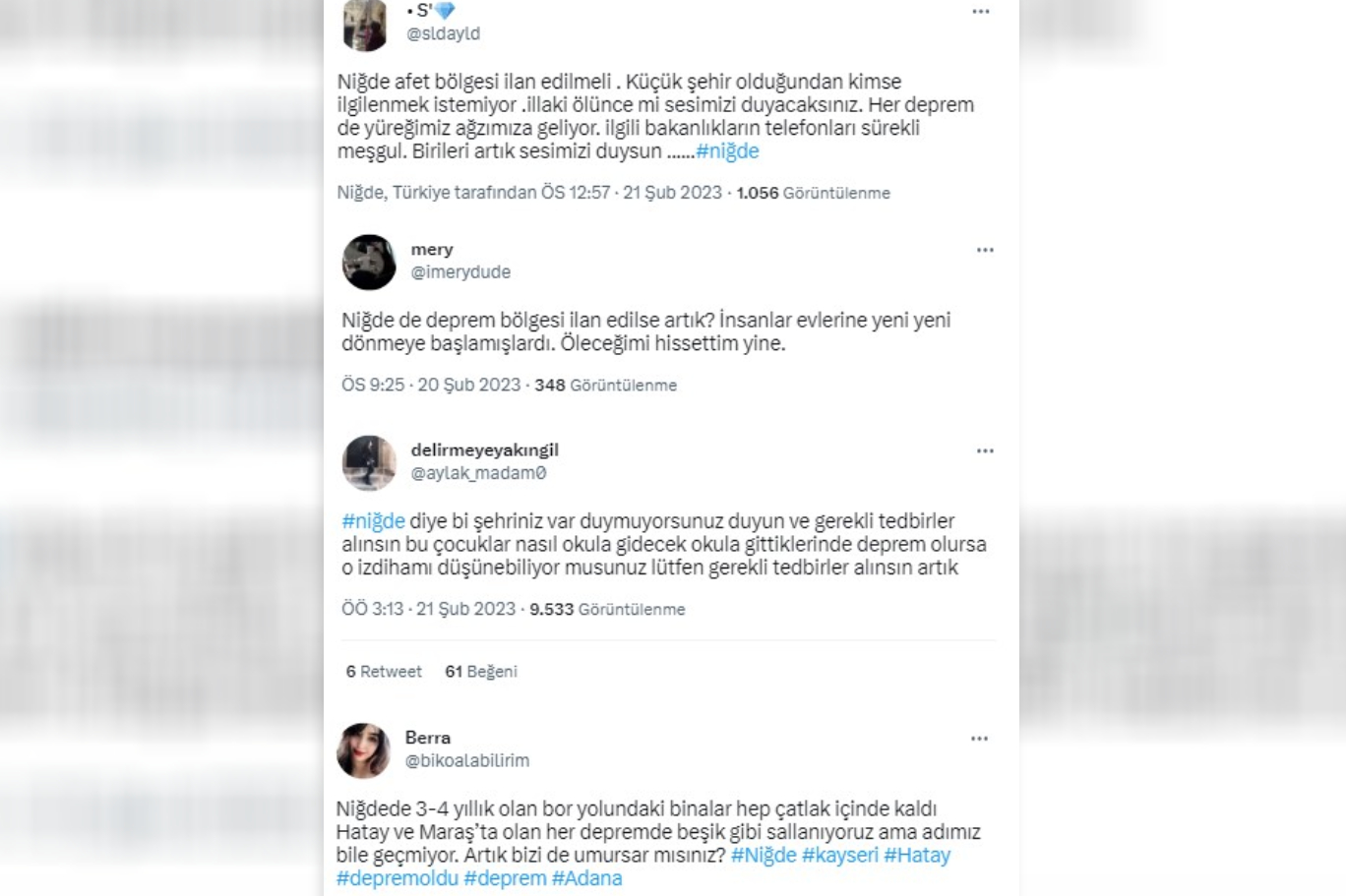The image size is (1346, 896).
Task: View the 61 Beğeni likes list
Action: click(481, 671)
